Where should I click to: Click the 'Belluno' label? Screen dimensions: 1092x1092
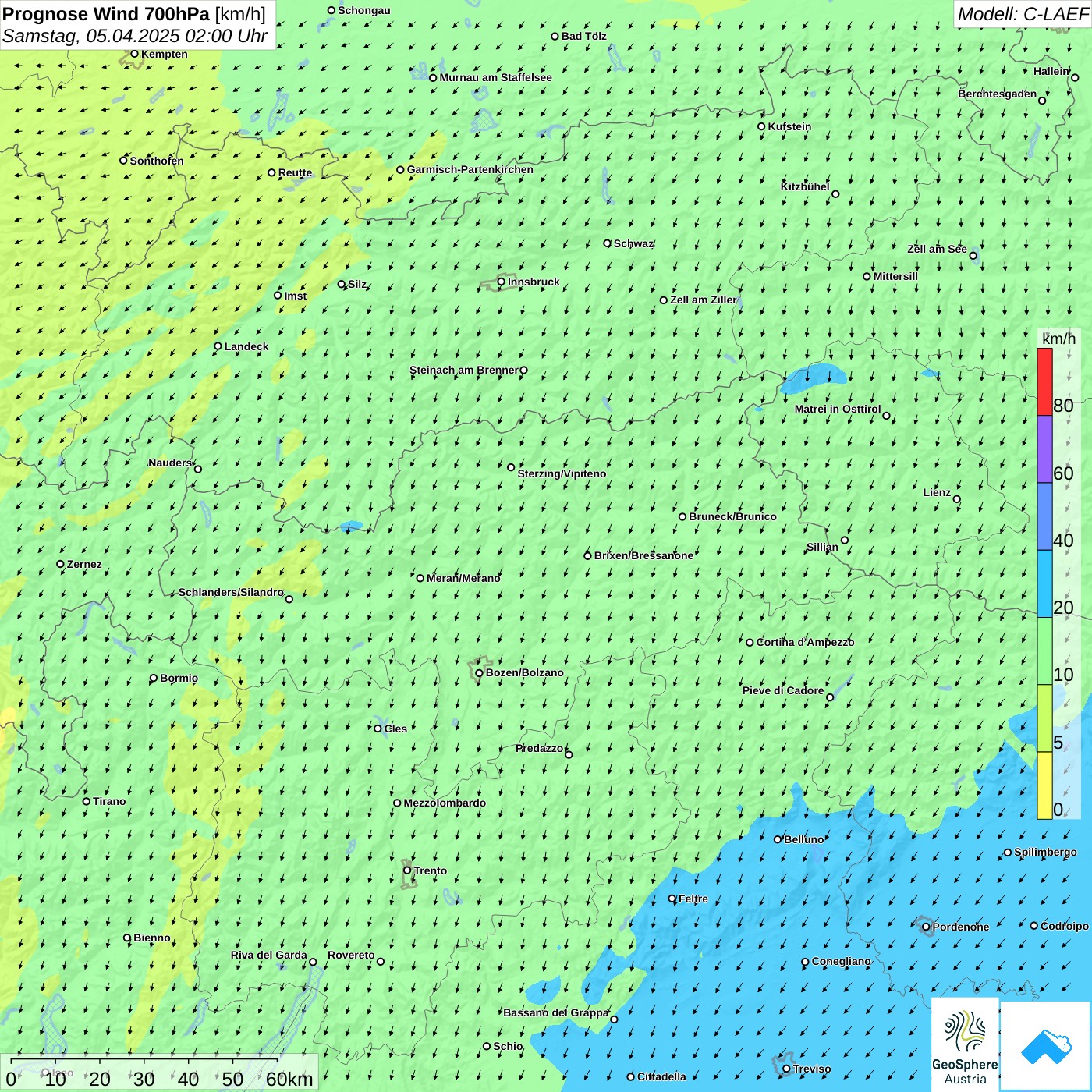click(803, 839)
